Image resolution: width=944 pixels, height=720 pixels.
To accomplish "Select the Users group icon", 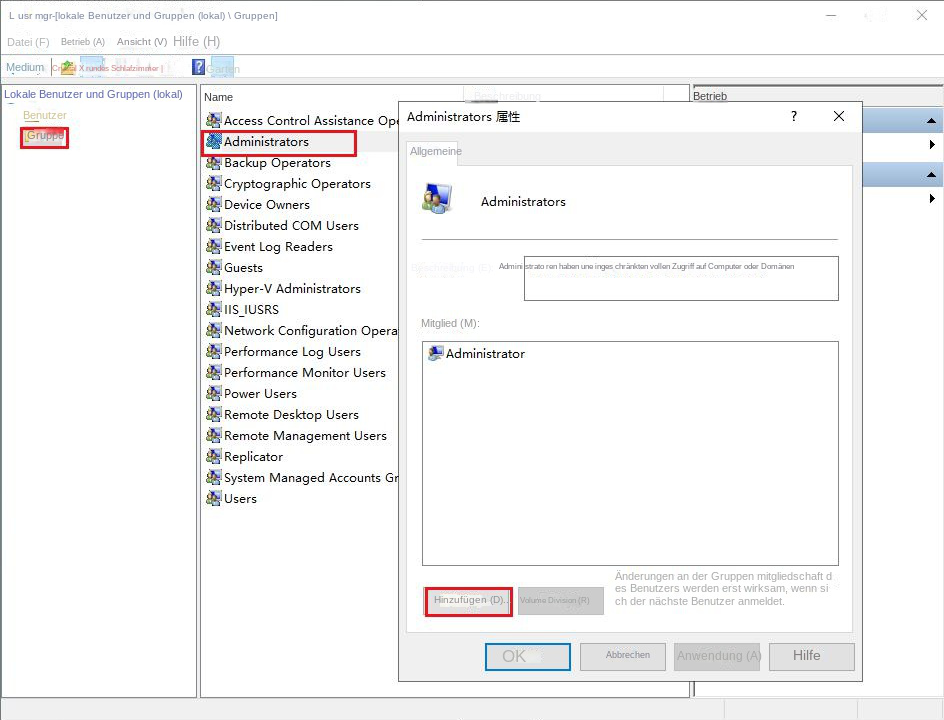I will click(x=214, y=498).
